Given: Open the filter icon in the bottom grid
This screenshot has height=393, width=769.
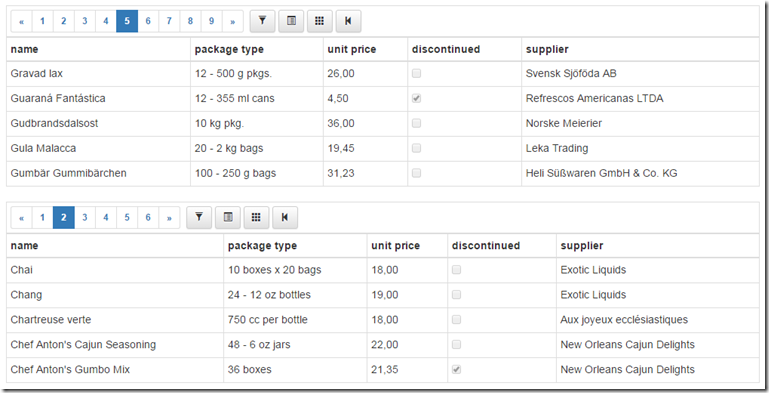Looking at the screenshot, I should click(x=199, y=217).
